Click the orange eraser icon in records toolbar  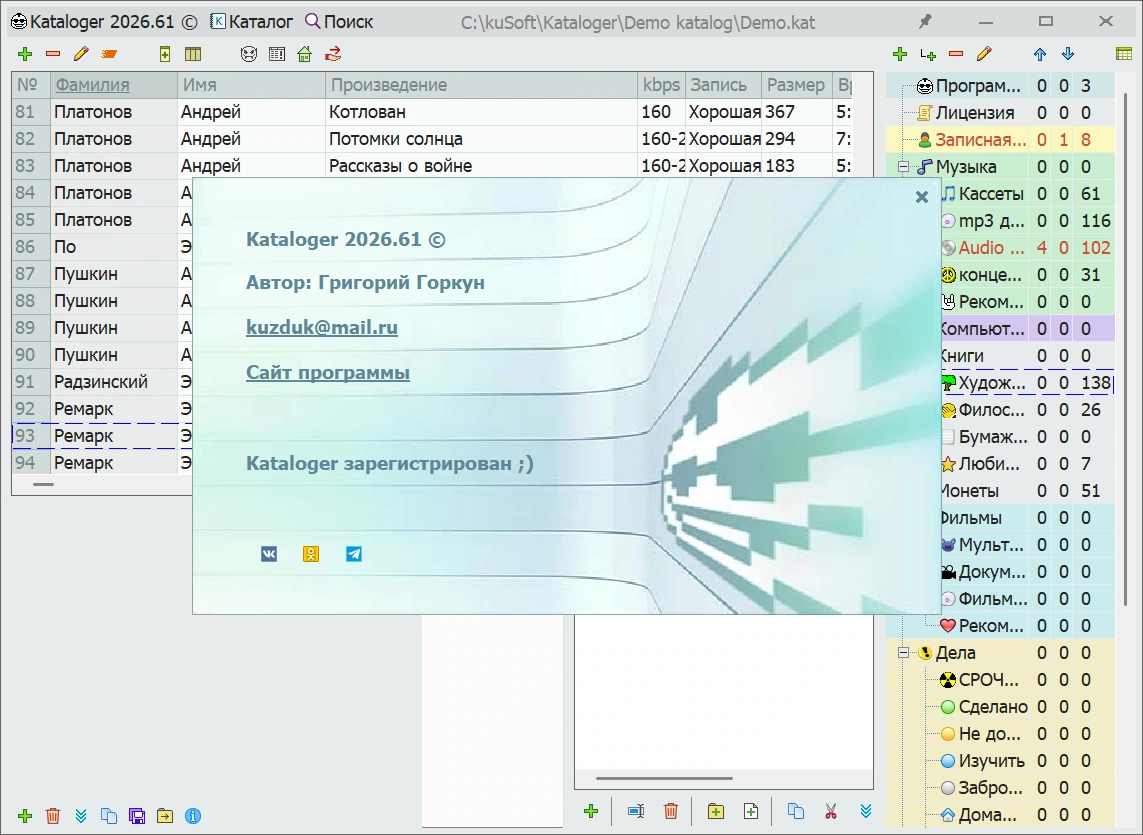click(x=109, y=54)
